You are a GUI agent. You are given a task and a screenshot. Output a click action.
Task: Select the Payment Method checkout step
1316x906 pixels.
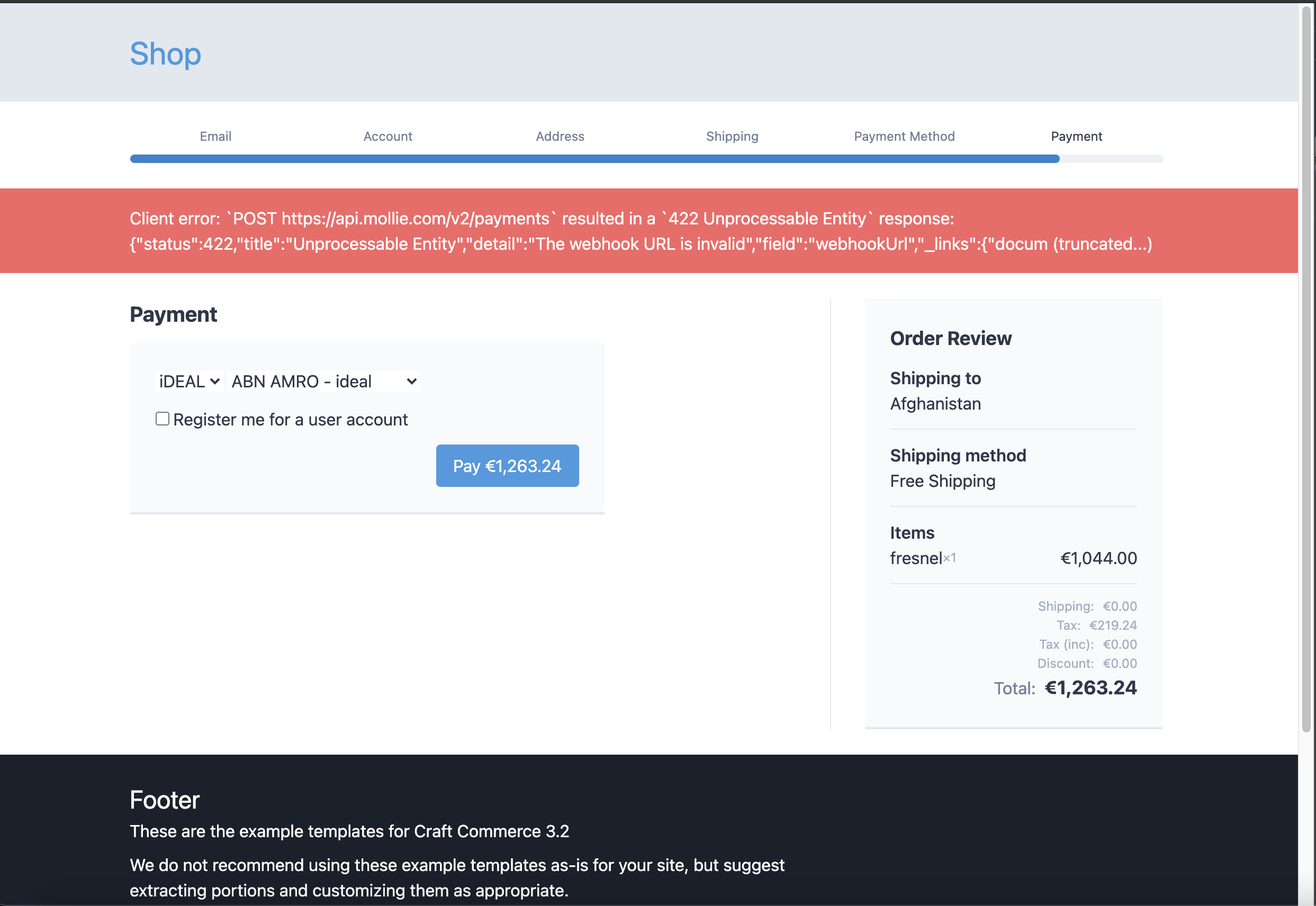point(904,136)
